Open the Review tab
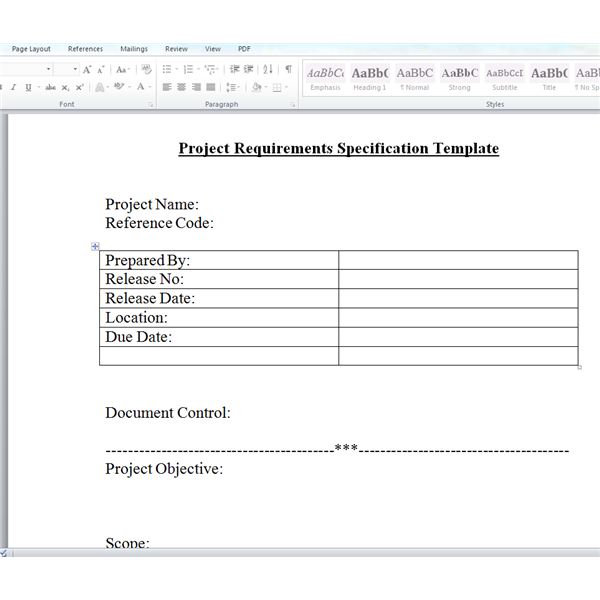This screenshot has width=600, height=600. [176, 49]
